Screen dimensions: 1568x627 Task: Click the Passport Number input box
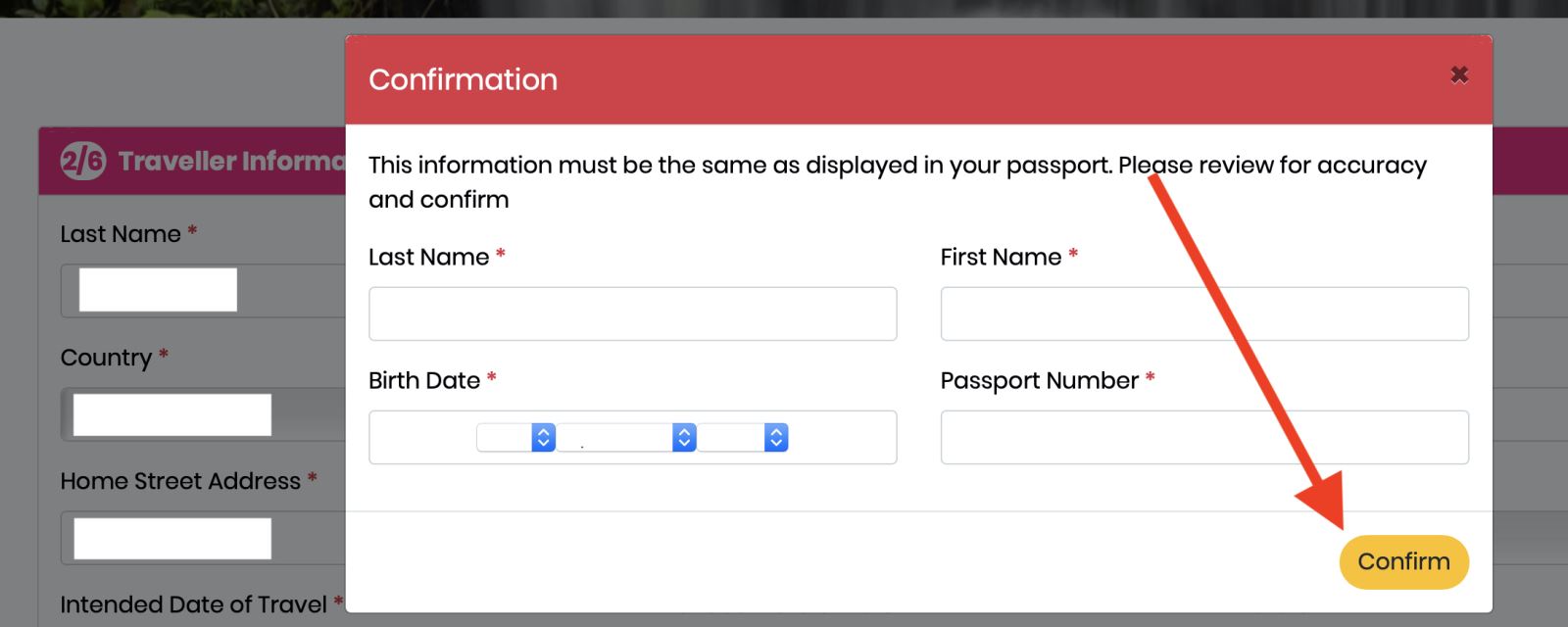(x=1203, y=436)
